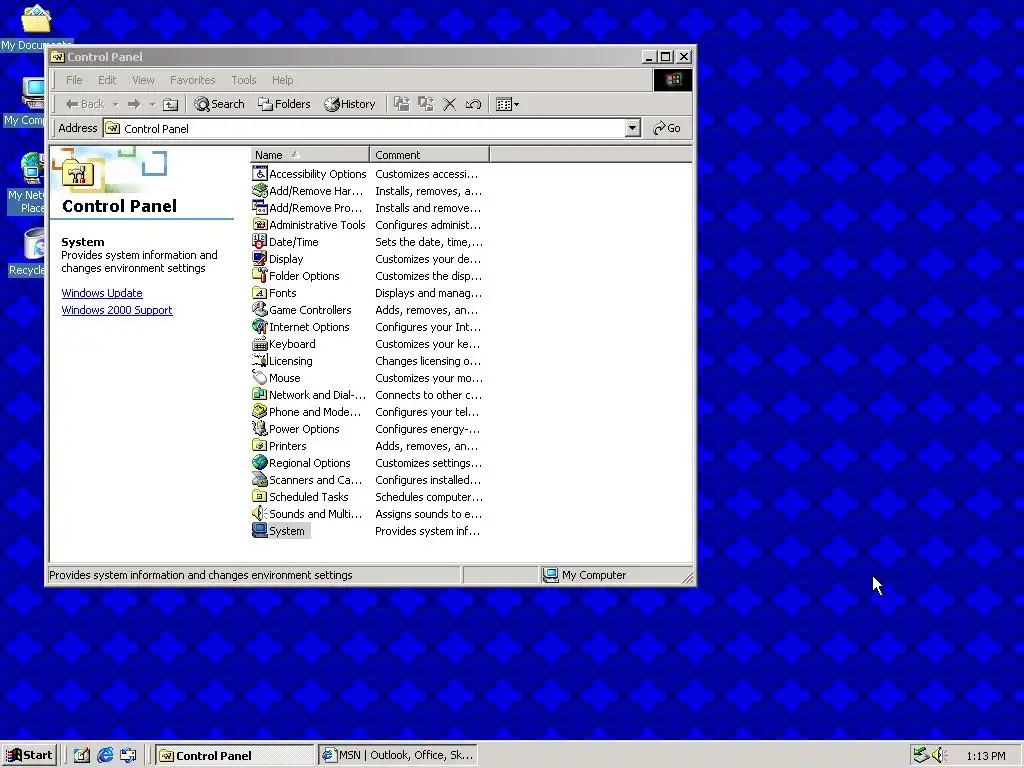Click the Move To toolbar icon
1024x768 pixels.
[402, 104]
